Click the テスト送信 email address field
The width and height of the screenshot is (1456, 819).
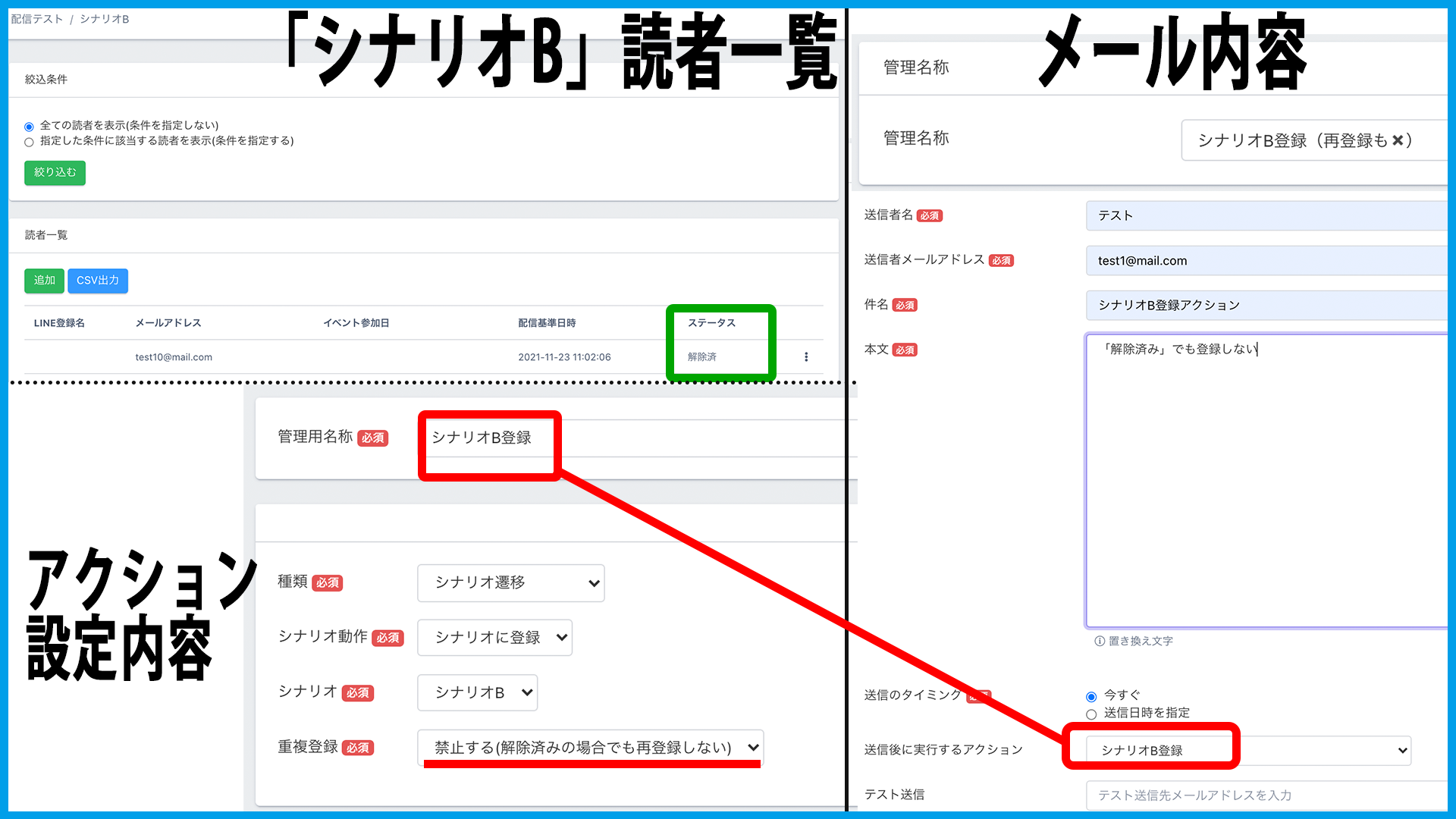coord(1266,795)
